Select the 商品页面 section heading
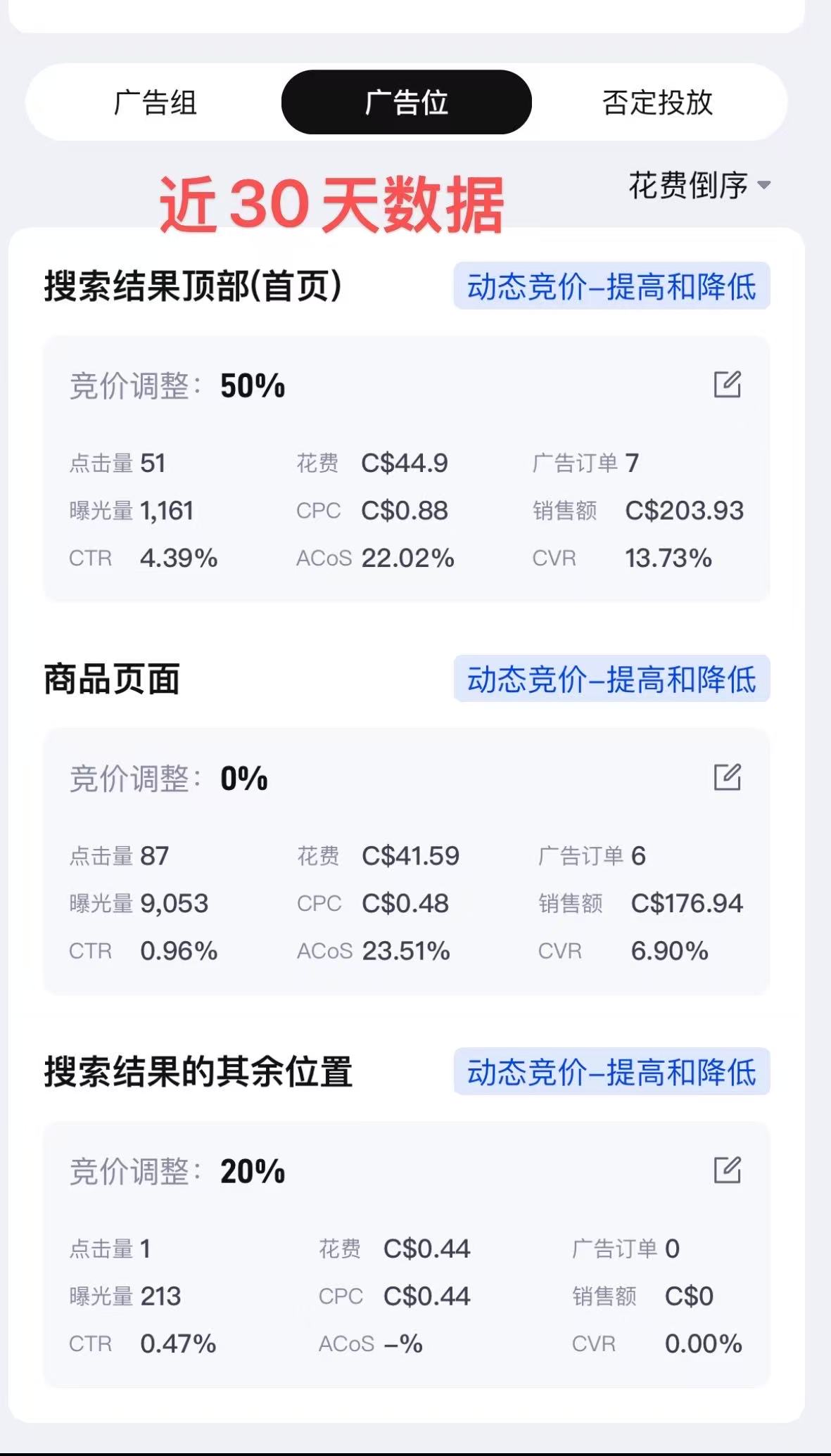The image size is (831, 1456). tap(112, 679)
